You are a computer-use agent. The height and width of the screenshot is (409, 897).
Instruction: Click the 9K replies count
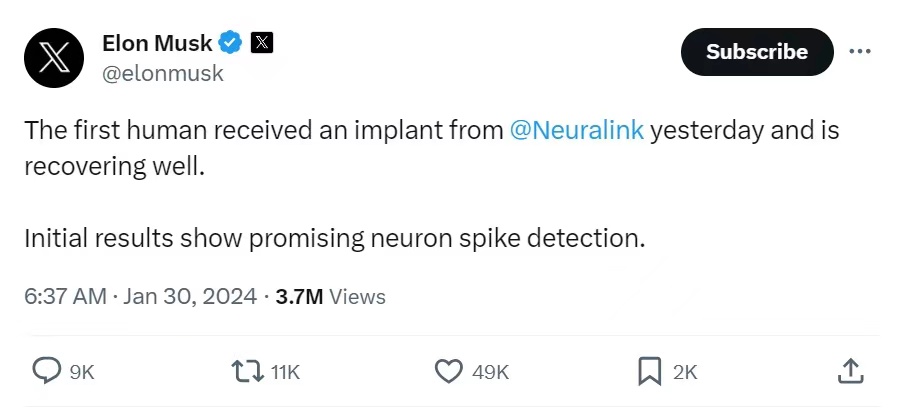coord(82,372)
